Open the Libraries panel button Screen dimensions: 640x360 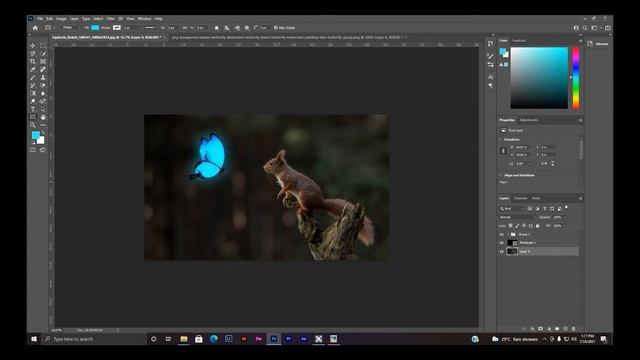(x=598, y=44)
